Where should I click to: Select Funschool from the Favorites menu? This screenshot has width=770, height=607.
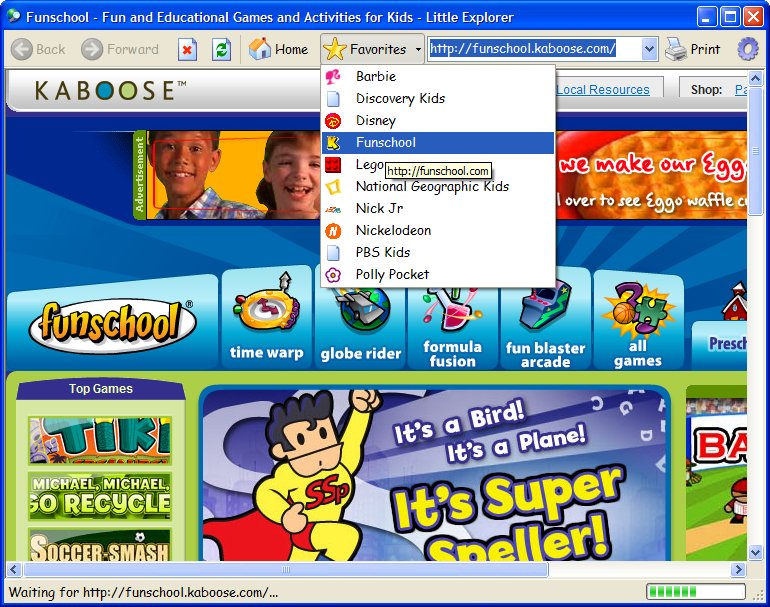[x=386, y=142]
